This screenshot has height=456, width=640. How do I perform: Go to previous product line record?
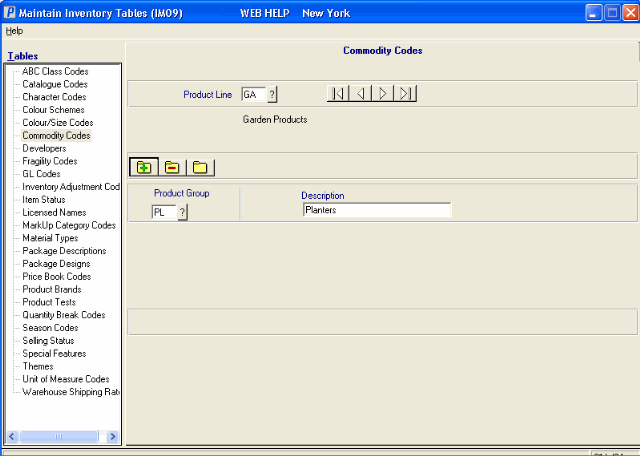(360, 93)
